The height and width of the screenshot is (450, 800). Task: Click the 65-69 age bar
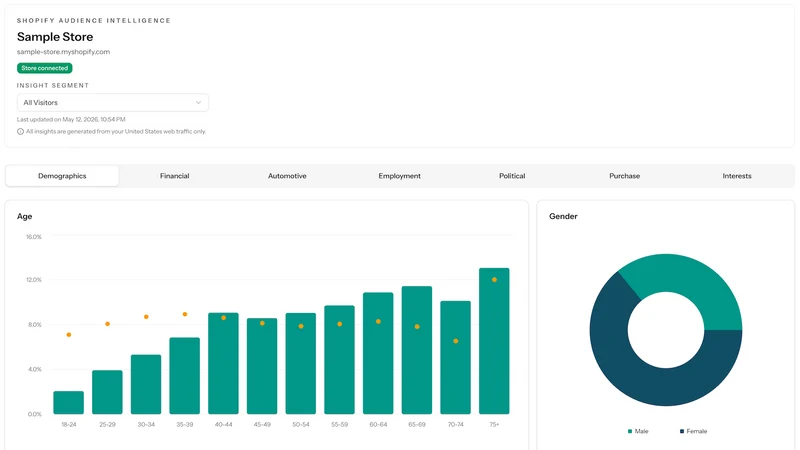[417, 350]
